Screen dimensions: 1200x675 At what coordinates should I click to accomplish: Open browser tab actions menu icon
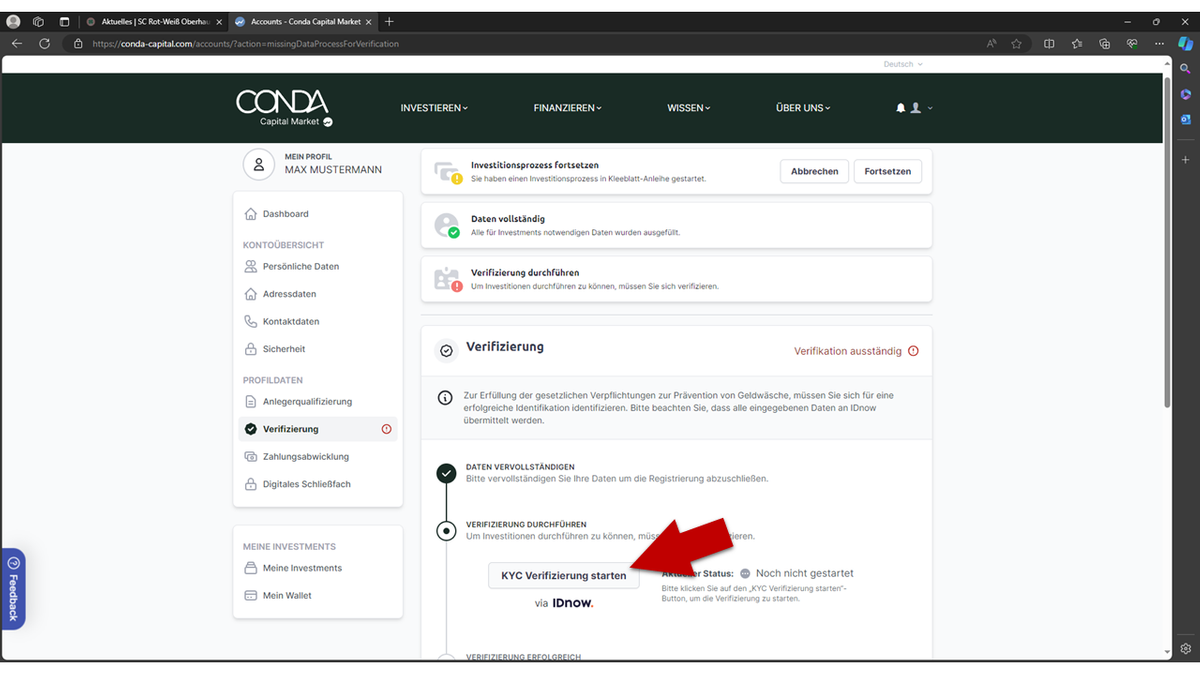pyautogui.click(x=64, y=21)
